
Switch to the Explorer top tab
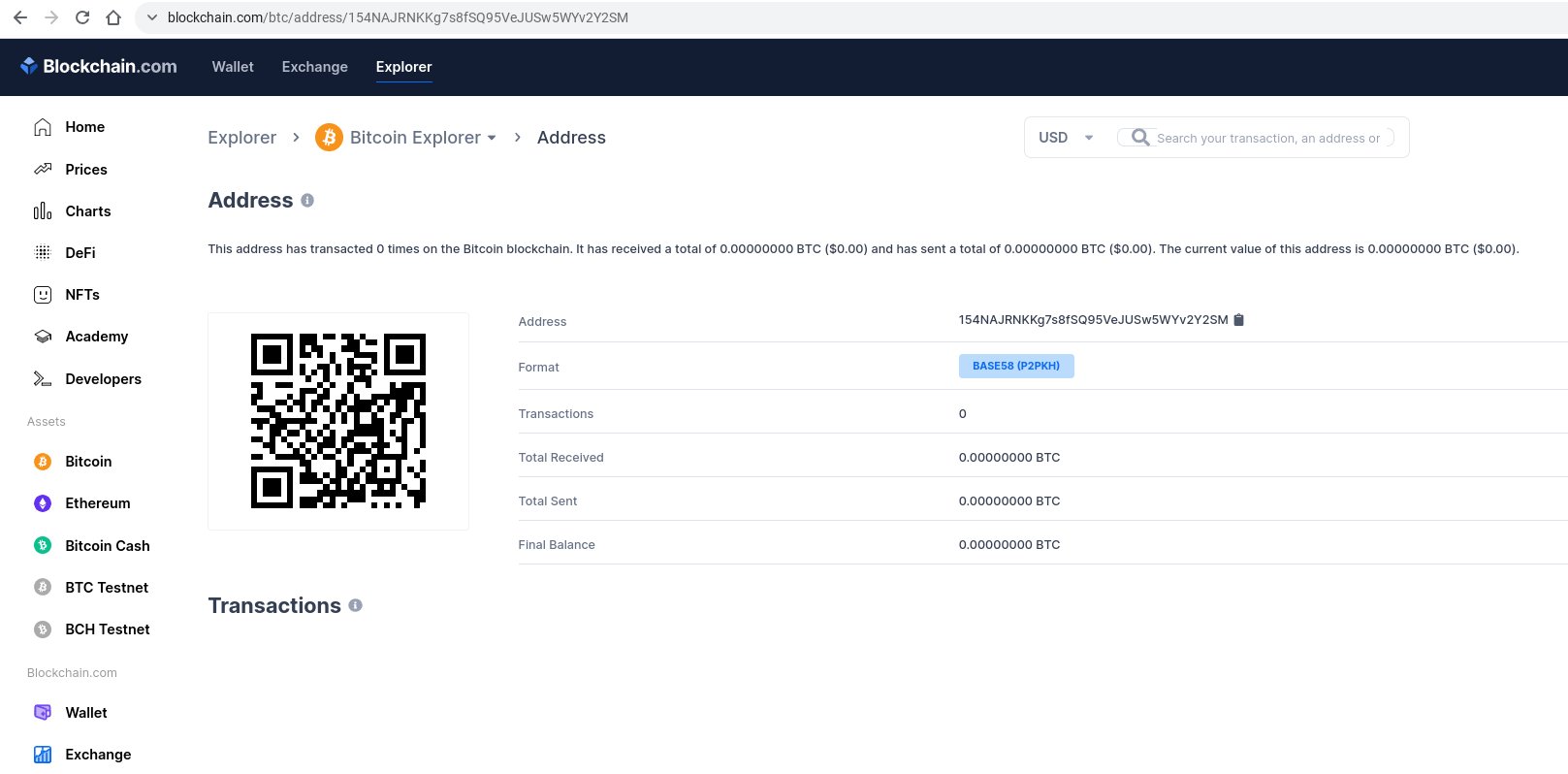pos(403,67)
